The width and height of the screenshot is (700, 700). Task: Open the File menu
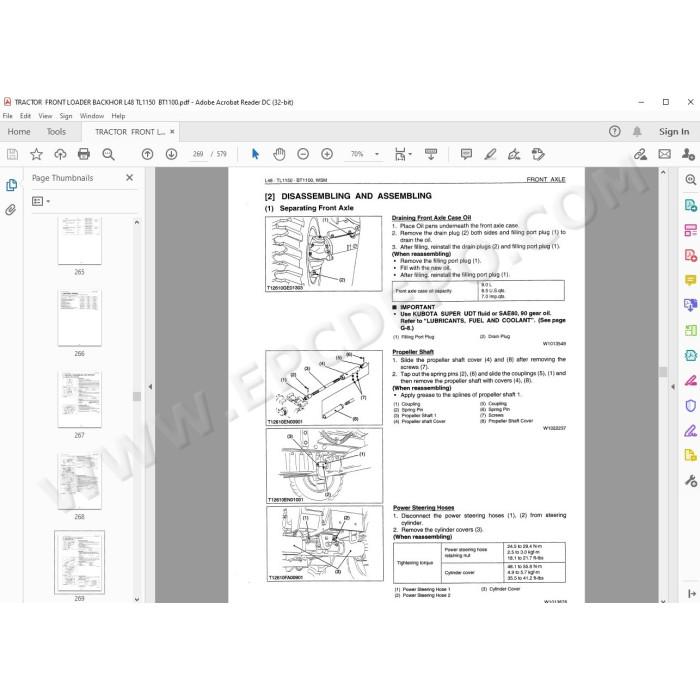[8, 116]
